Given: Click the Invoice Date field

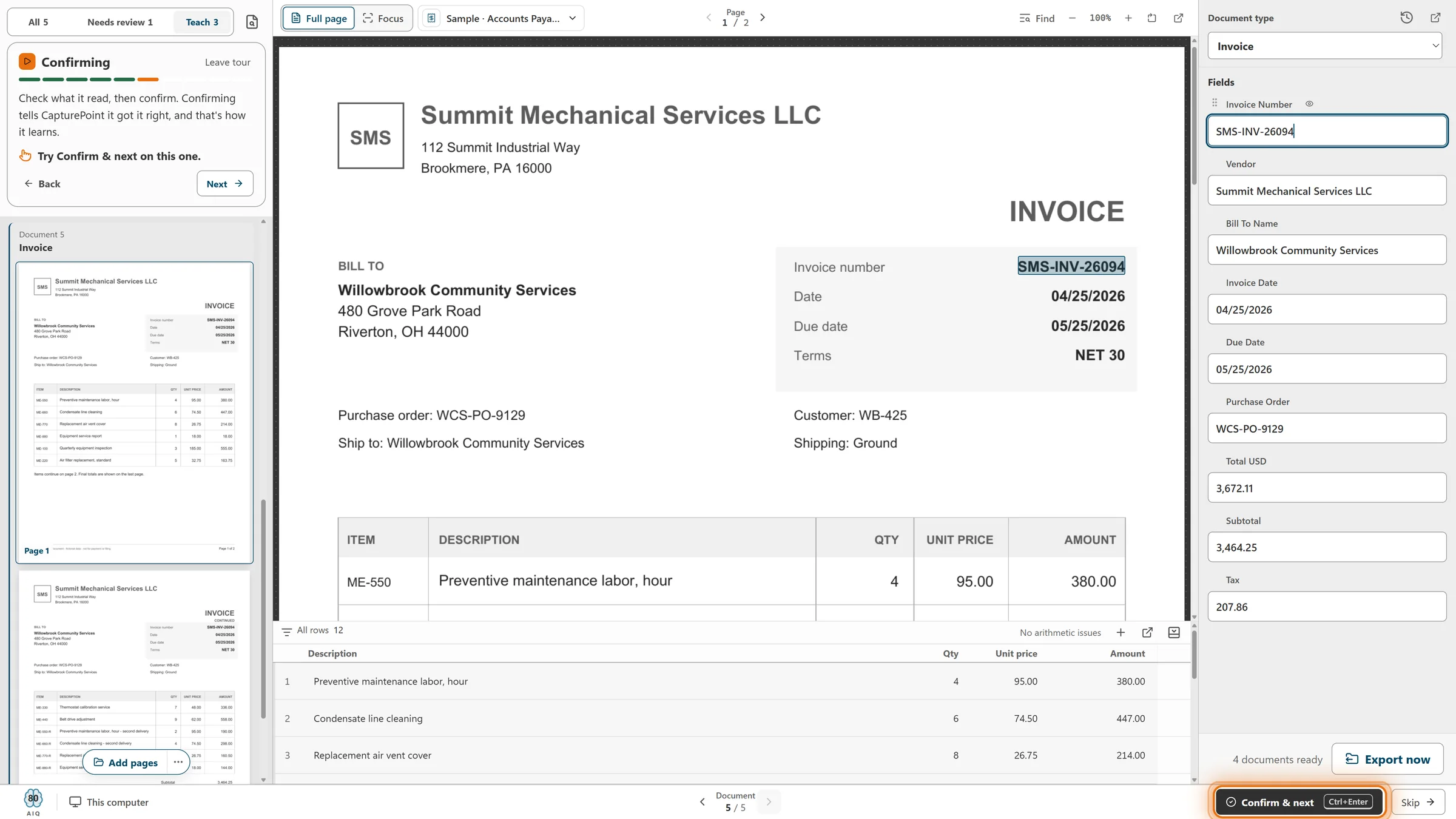Looking at the screenshot, I should pyautogui.click(x=1327, y=309).
